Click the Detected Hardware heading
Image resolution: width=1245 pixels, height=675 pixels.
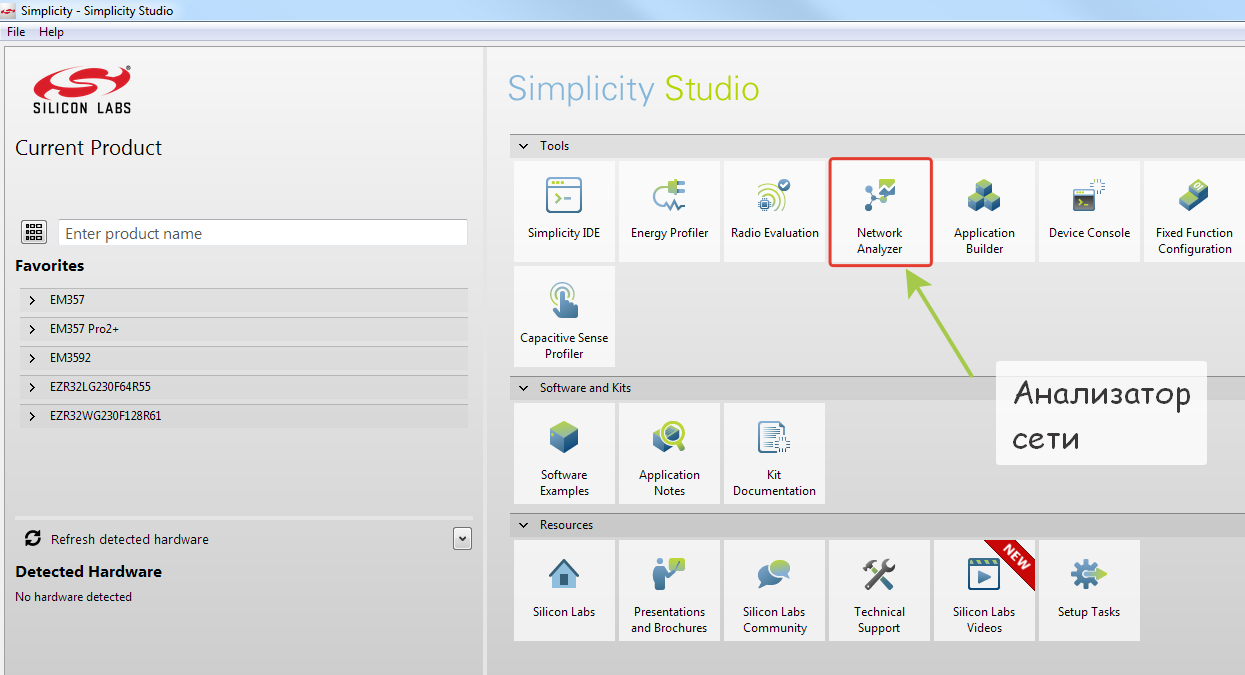pos(88,572)
